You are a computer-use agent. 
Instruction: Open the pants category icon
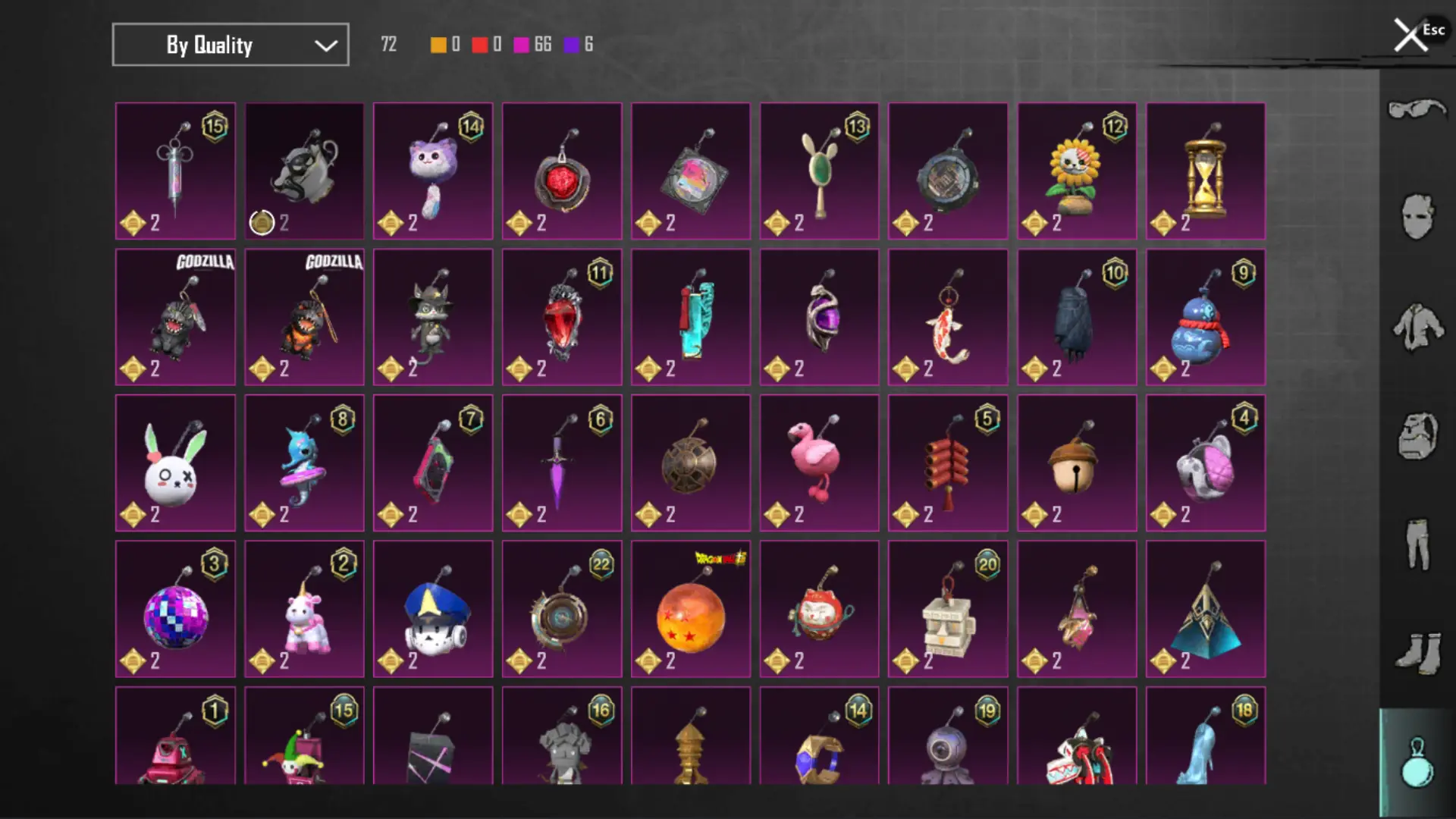point(1417,544)
